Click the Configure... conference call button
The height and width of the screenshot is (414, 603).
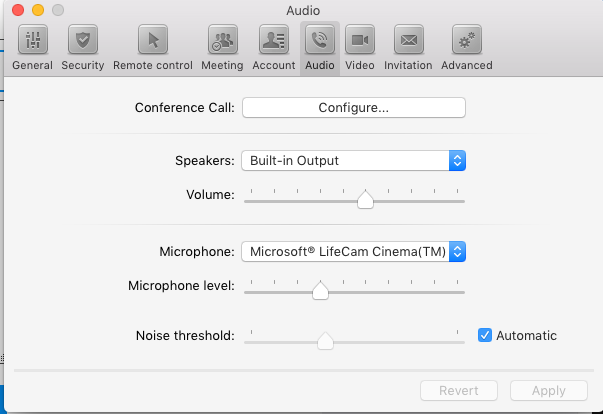pos(354,108)
